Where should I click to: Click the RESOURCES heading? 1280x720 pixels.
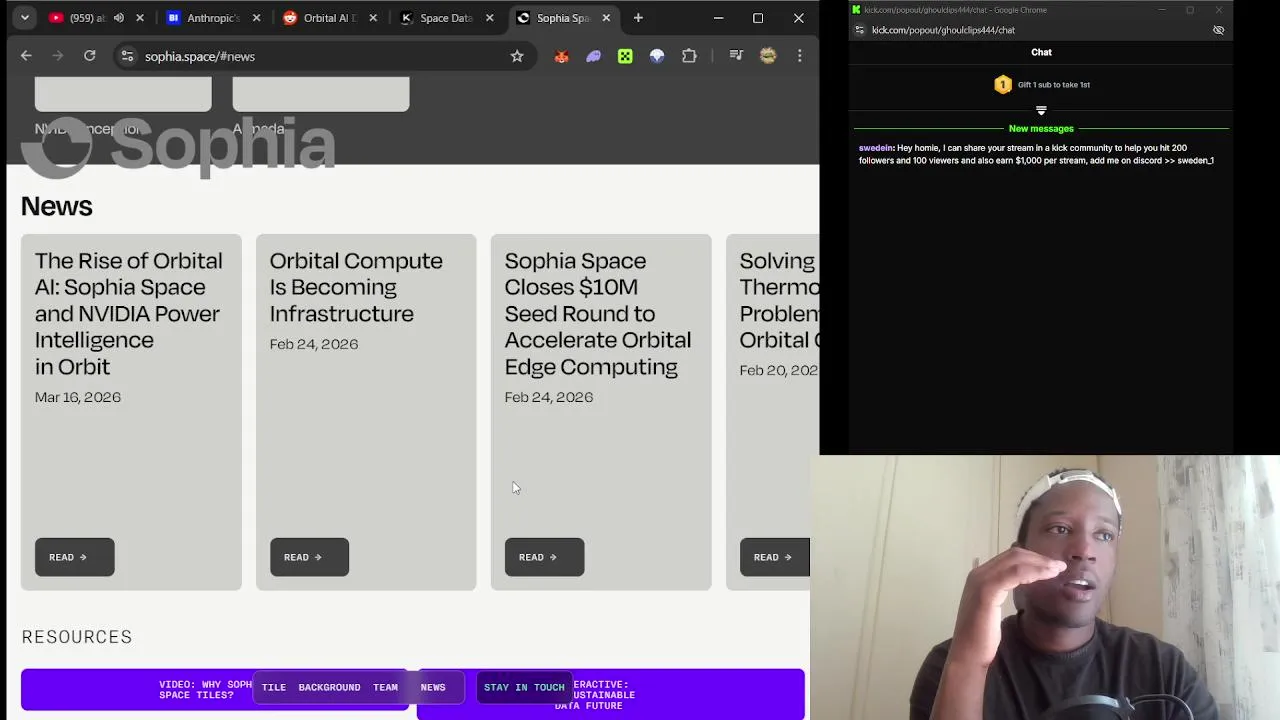[77, 637]
